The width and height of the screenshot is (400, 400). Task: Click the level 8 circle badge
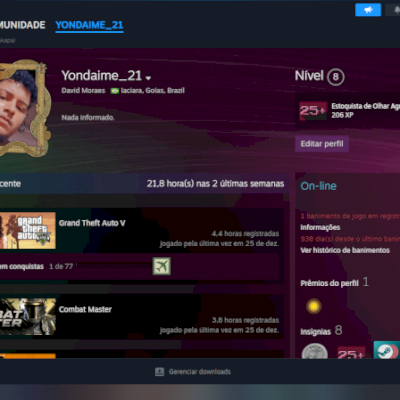[336, 77]
